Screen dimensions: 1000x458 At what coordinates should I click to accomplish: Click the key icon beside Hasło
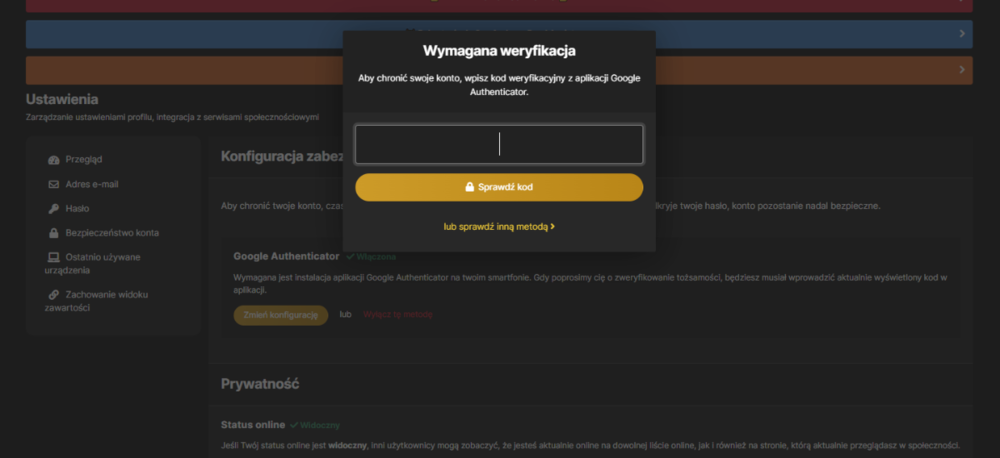tap(54, 209)
